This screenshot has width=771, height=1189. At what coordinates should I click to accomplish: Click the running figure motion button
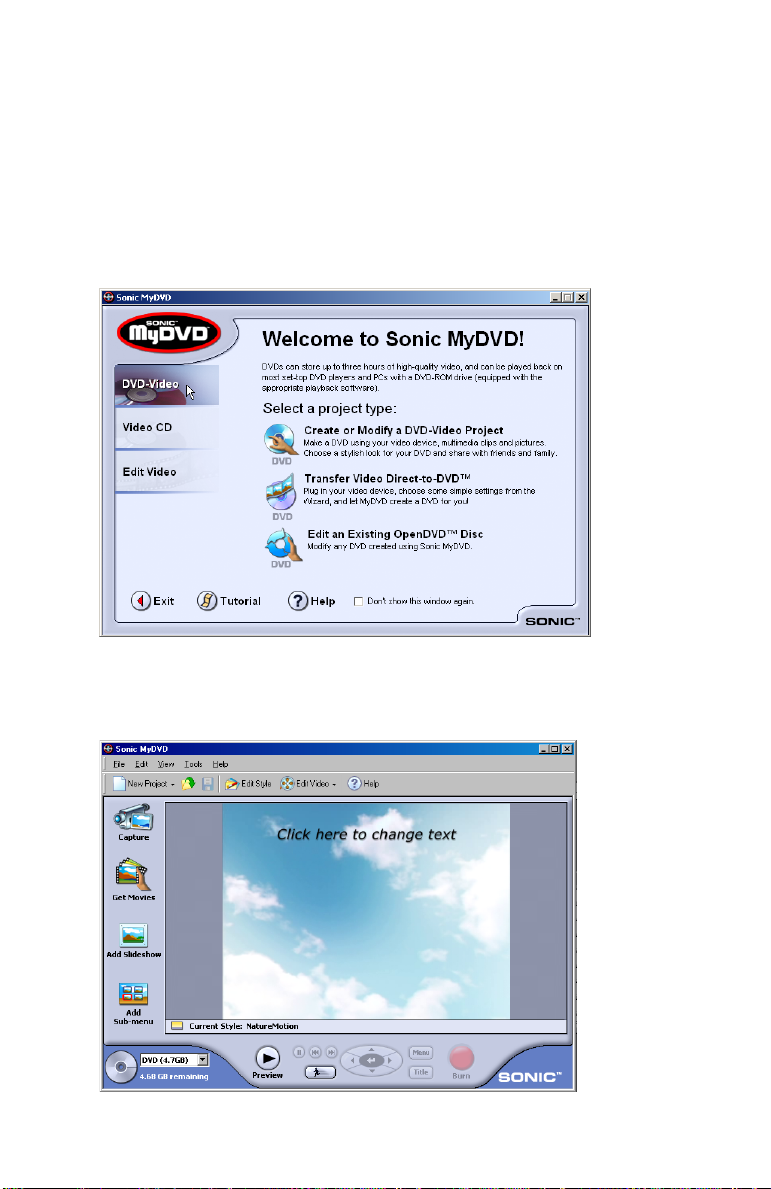(321, 1072)
